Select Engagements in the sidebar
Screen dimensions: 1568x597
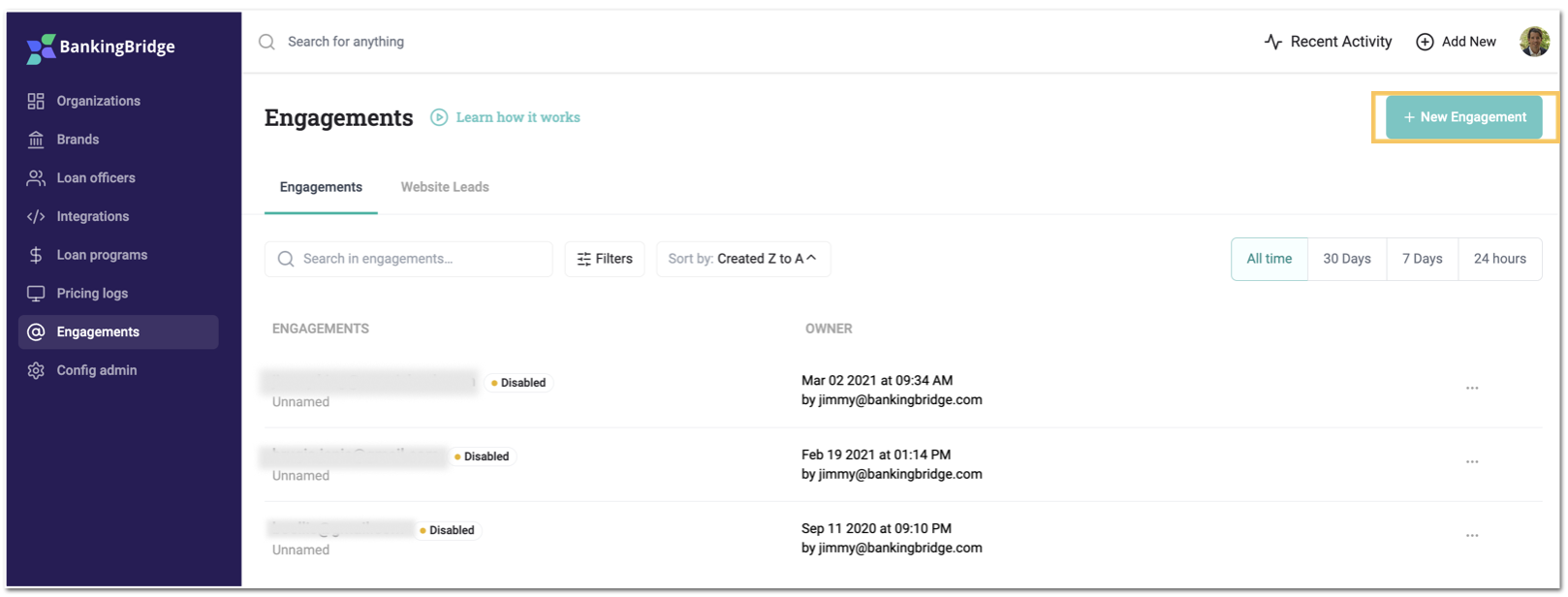tap(118, 331)
